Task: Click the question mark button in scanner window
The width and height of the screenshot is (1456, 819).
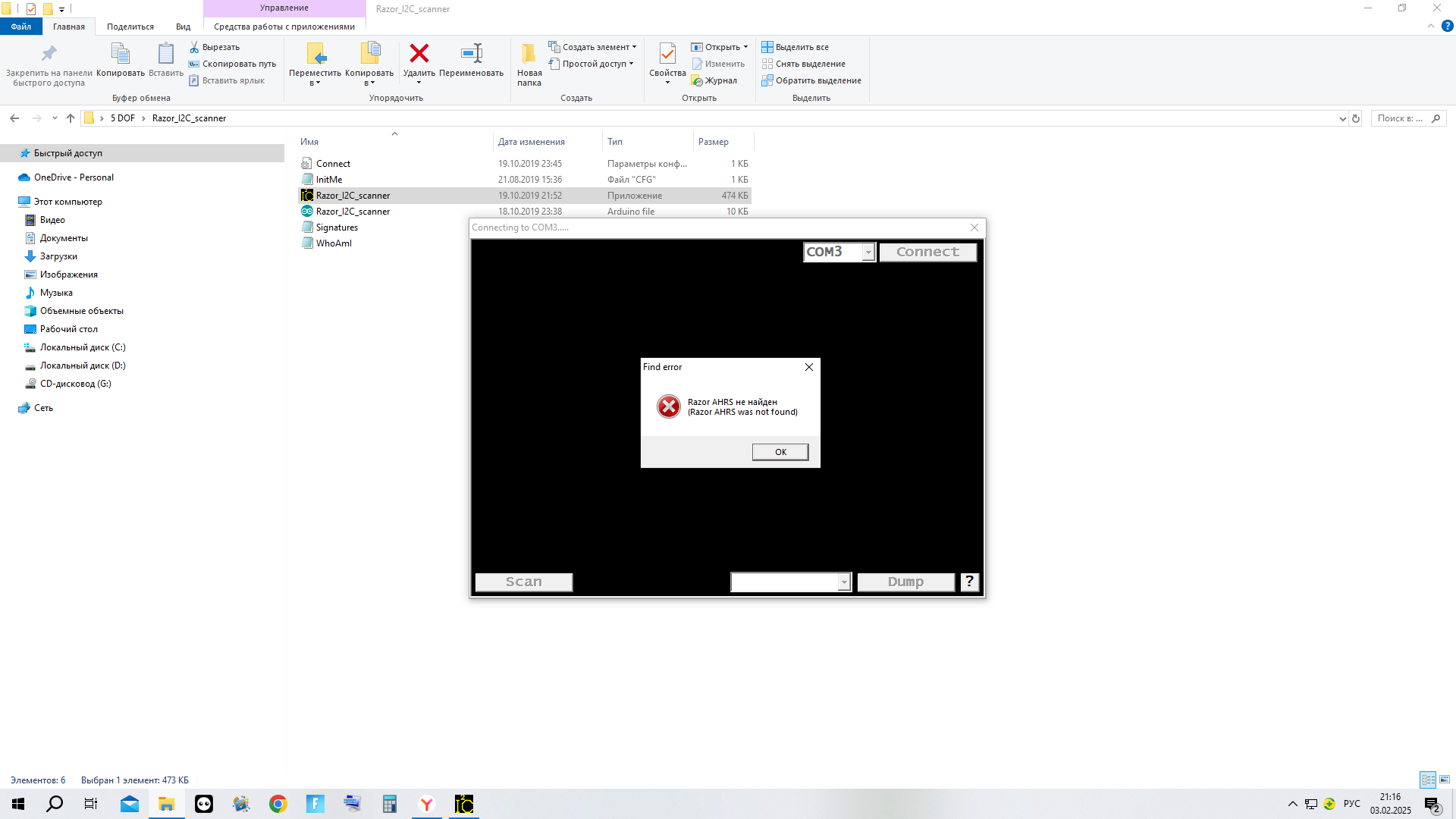Action: [969, 582]
